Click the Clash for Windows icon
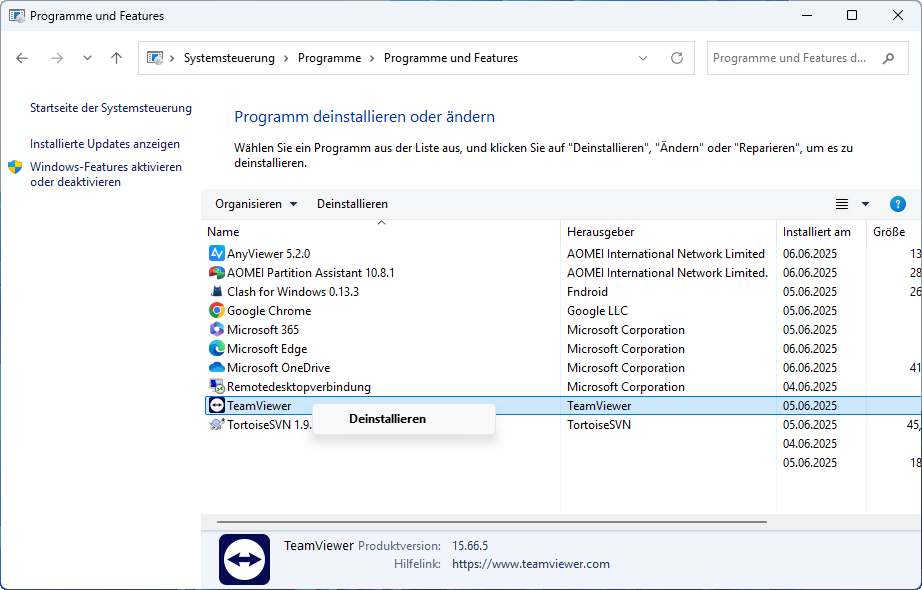The height and width of the screenshot is (590, 922). pyautogui.click(x=216, y=292)
